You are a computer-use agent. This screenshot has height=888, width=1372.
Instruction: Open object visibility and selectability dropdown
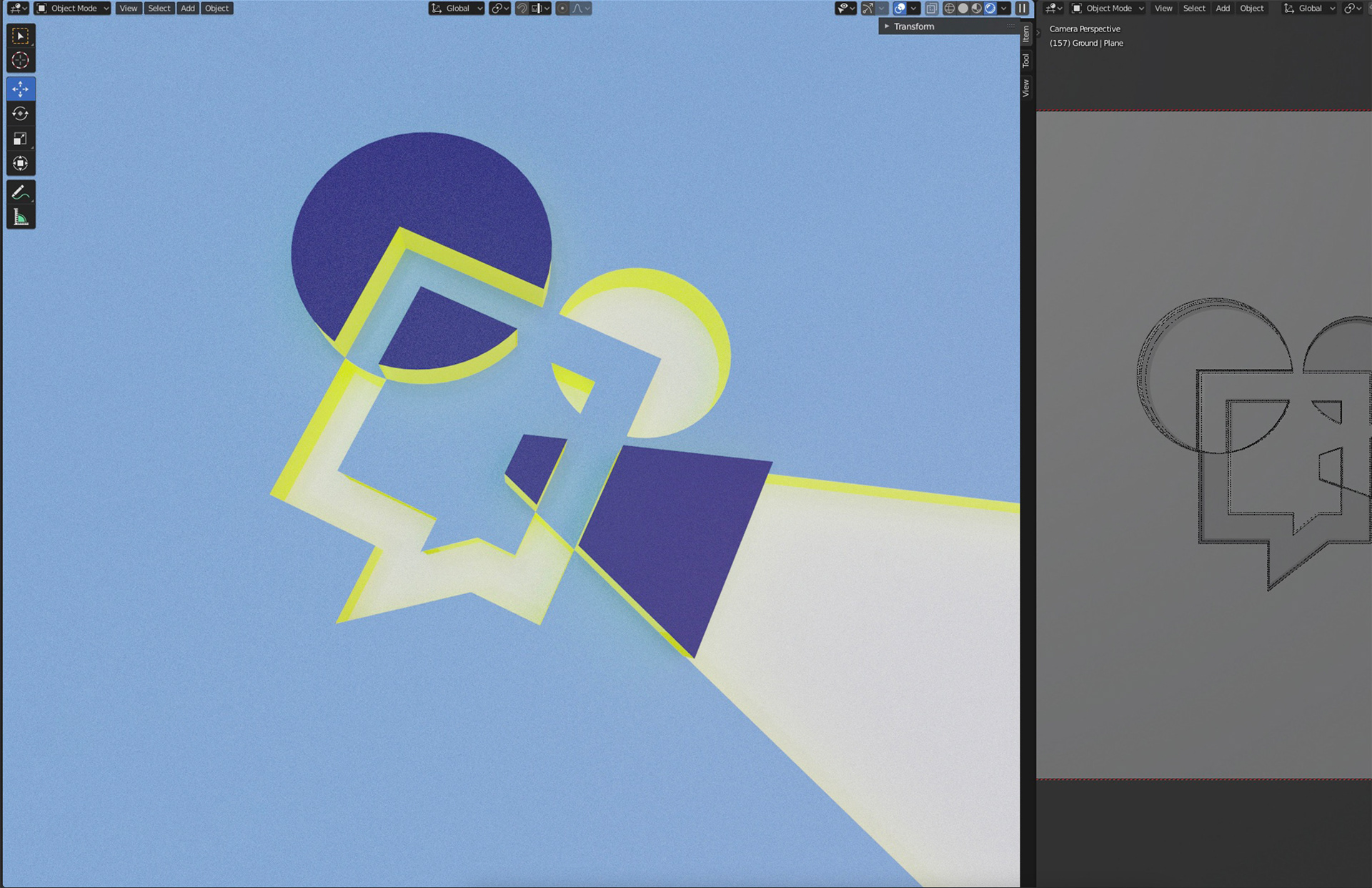click(845, 9)
